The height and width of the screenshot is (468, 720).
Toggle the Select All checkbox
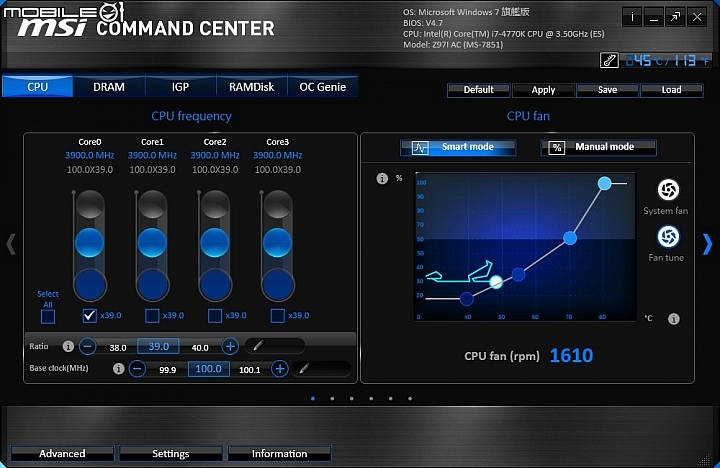[48, 316]
